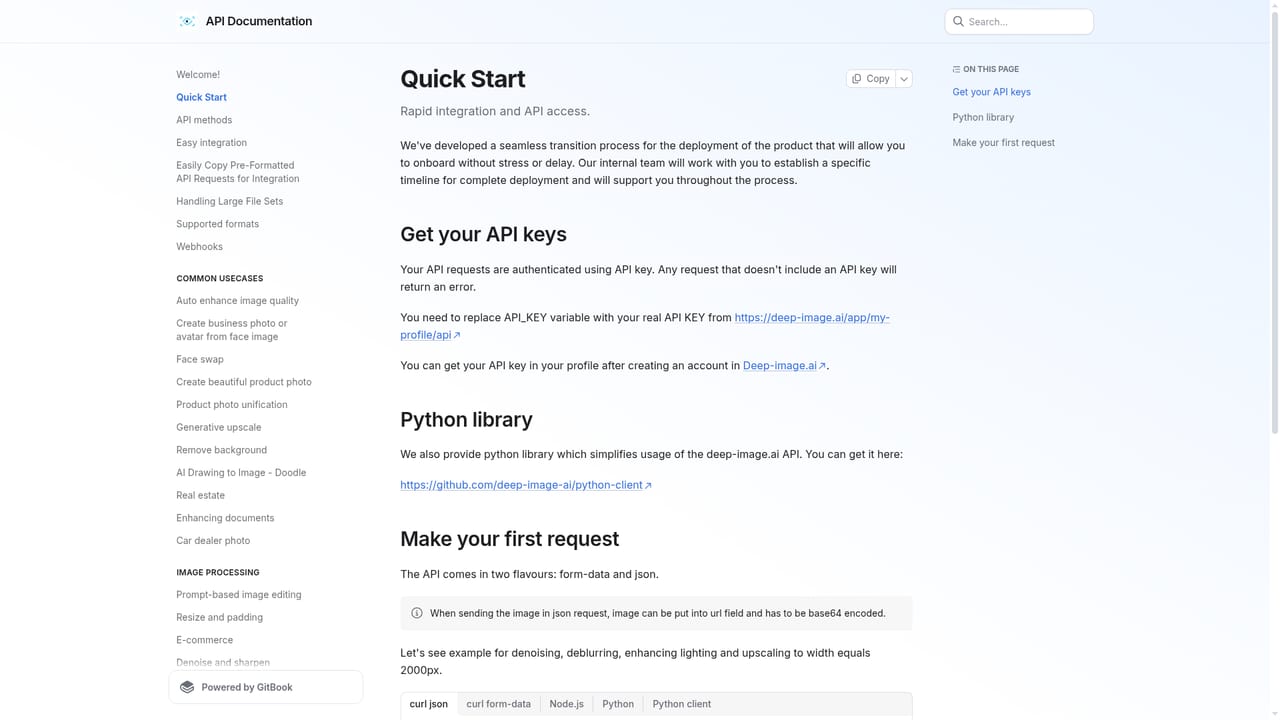Select Quick Start in the sidebar
The image size is (1280, 720).
tap(201, 97)
